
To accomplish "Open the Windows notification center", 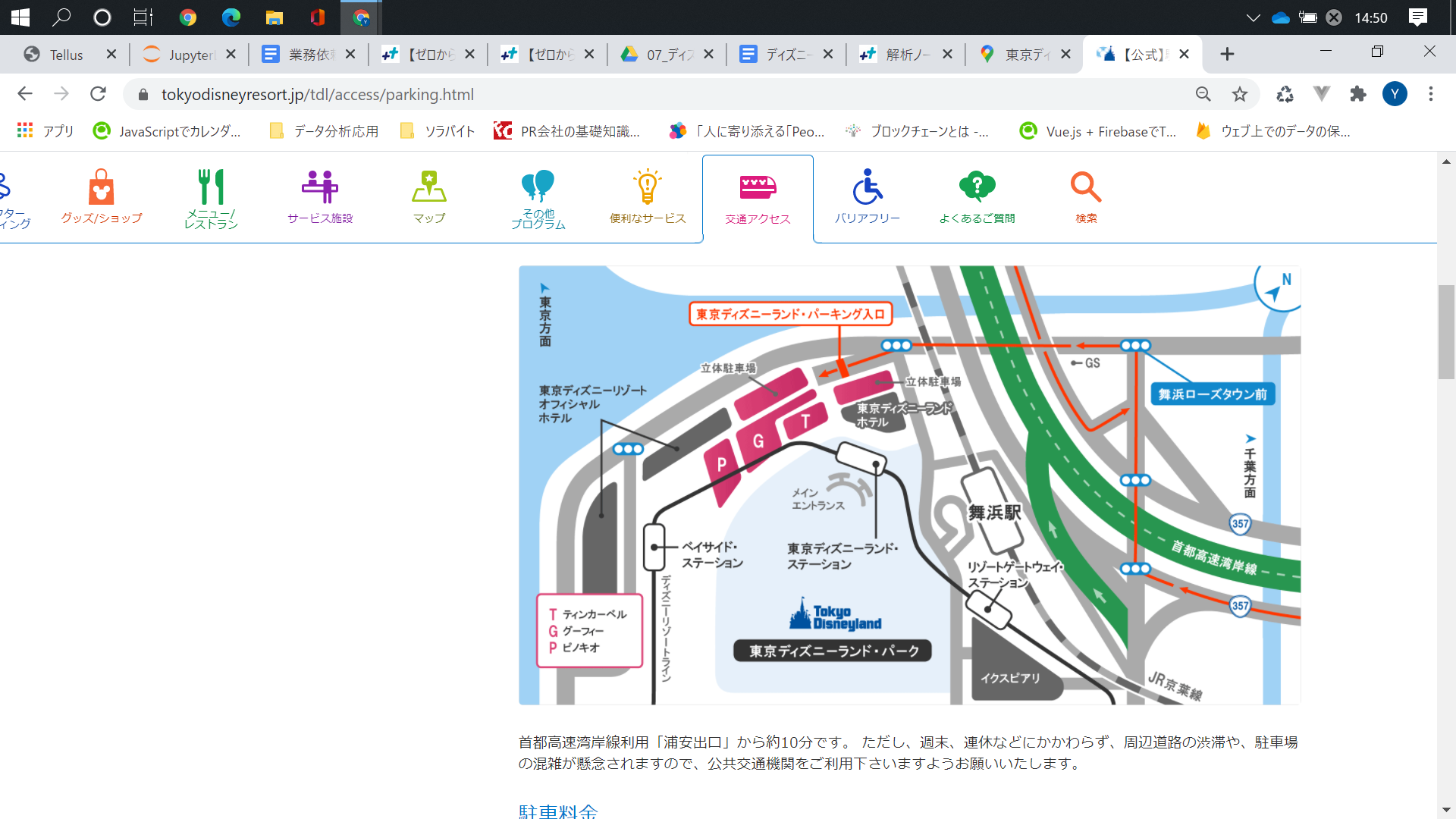I will click(1418, 17).
